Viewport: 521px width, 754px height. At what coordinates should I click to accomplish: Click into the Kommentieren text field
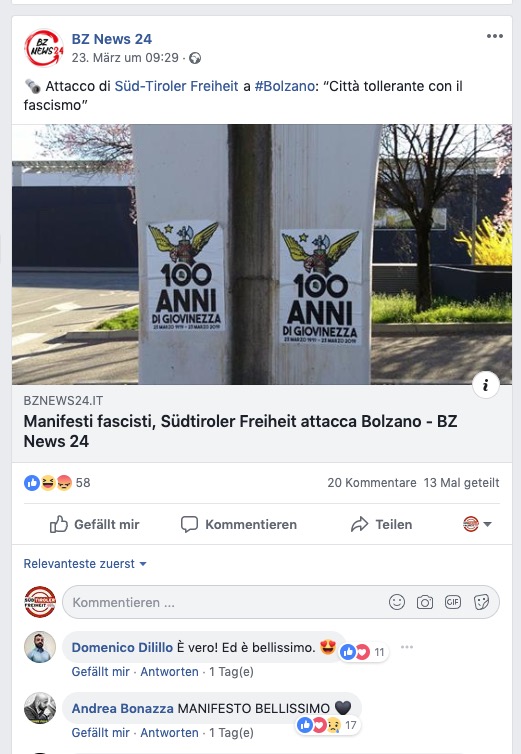224,602
